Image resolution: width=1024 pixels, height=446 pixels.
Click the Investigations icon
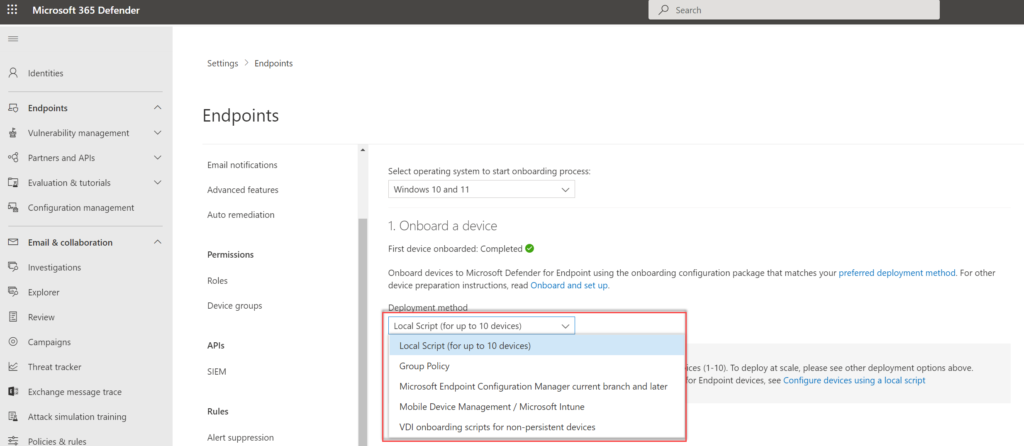click(x=12, y=267)
